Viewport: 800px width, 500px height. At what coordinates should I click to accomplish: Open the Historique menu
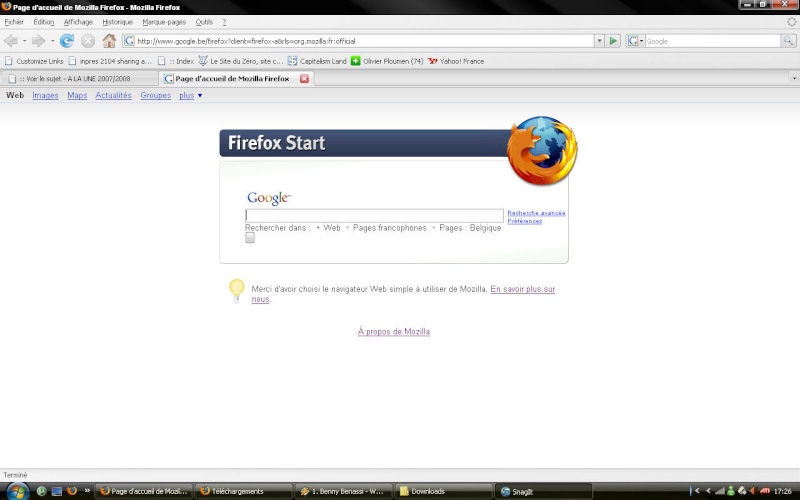point(117,22)
